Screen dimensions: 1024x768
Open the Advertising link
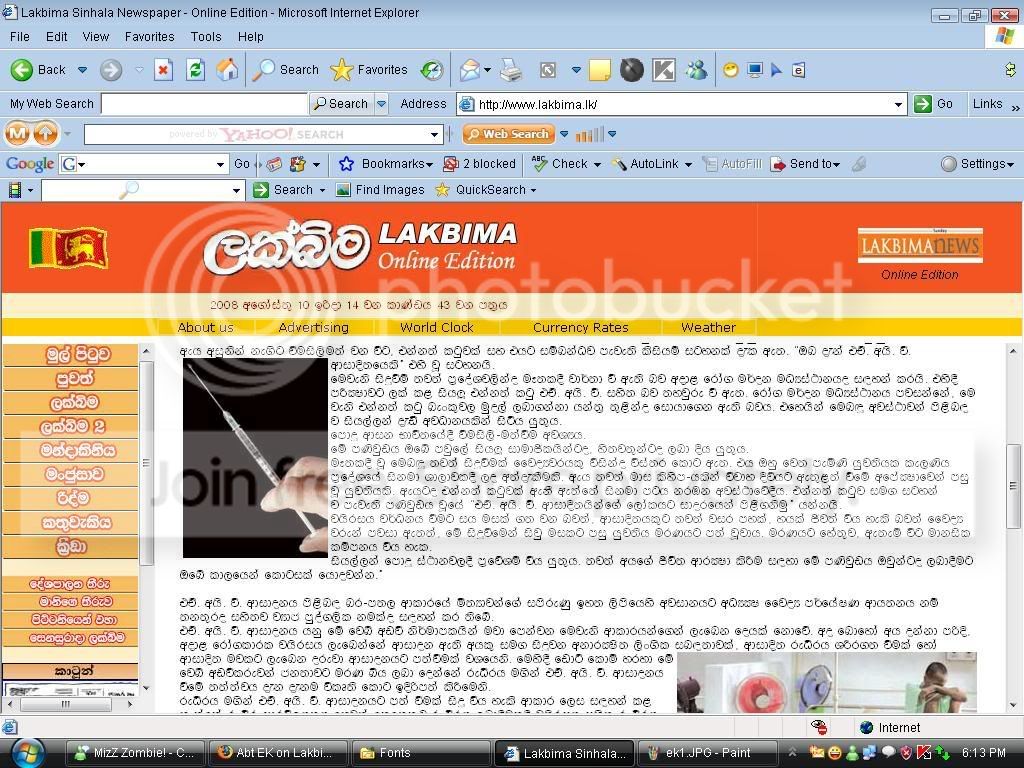coord(313,328)
